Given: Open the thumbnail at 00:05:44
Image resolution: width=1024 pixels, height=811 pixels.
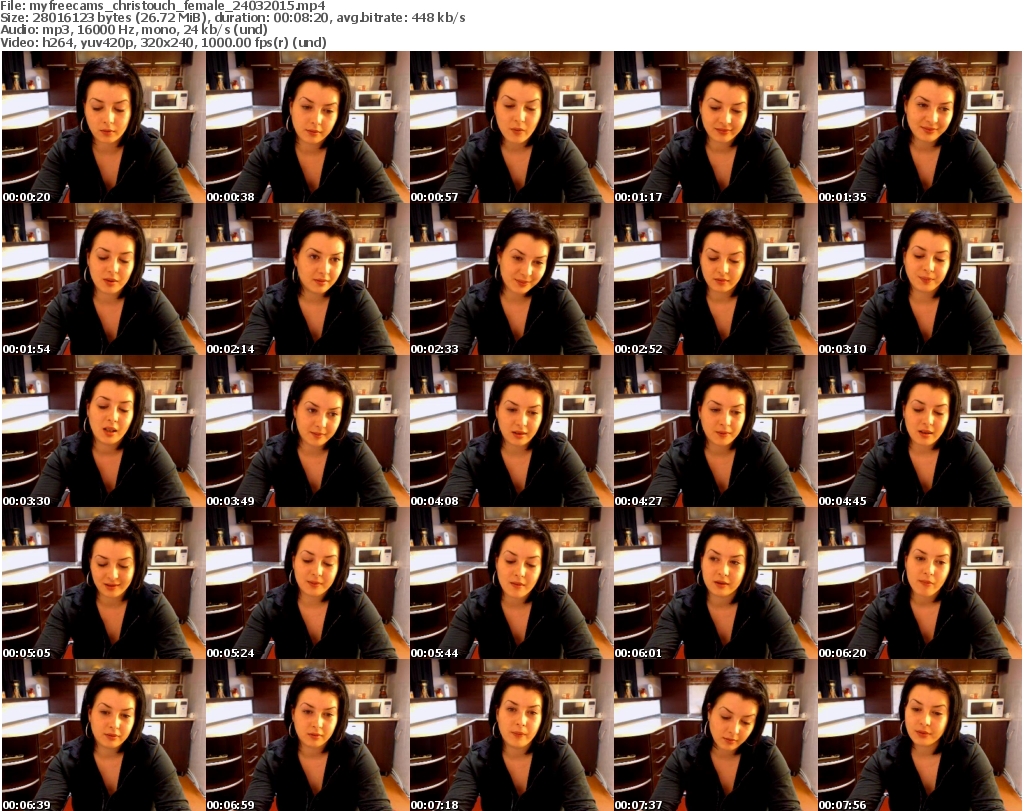Looking at the screenshot, I should click(510, 584).
